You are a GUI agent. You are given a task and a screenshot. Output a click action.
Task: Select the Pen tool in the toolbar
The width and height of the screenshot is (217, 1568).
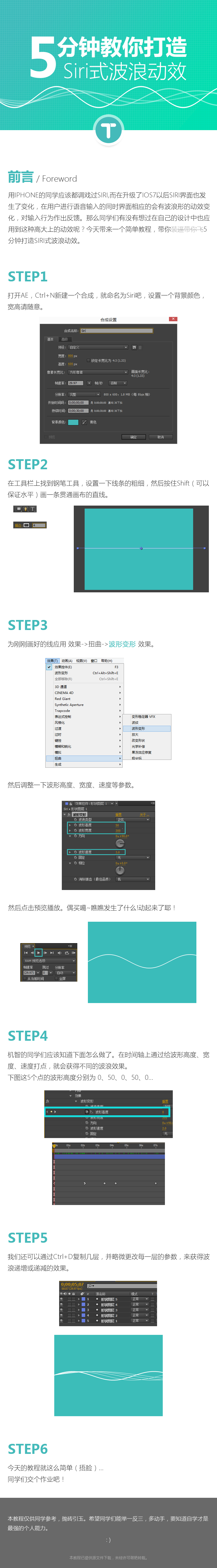[25, 509]
